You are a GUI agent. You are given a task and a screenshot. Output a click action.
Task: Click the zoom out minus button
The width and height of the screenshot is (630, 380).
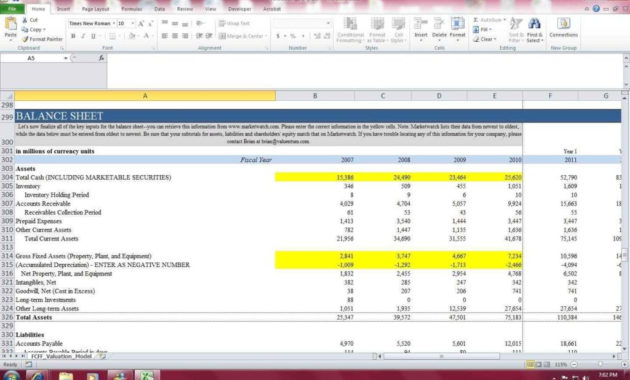click(574, 364)
